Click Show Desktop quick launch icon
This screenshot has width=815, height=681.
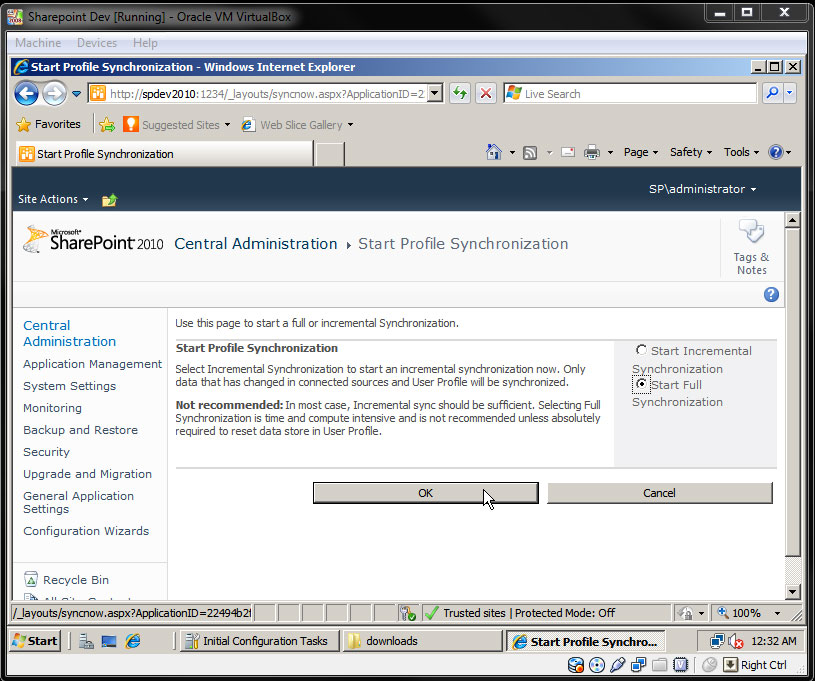pyautogui.click(x=109, y=641)
